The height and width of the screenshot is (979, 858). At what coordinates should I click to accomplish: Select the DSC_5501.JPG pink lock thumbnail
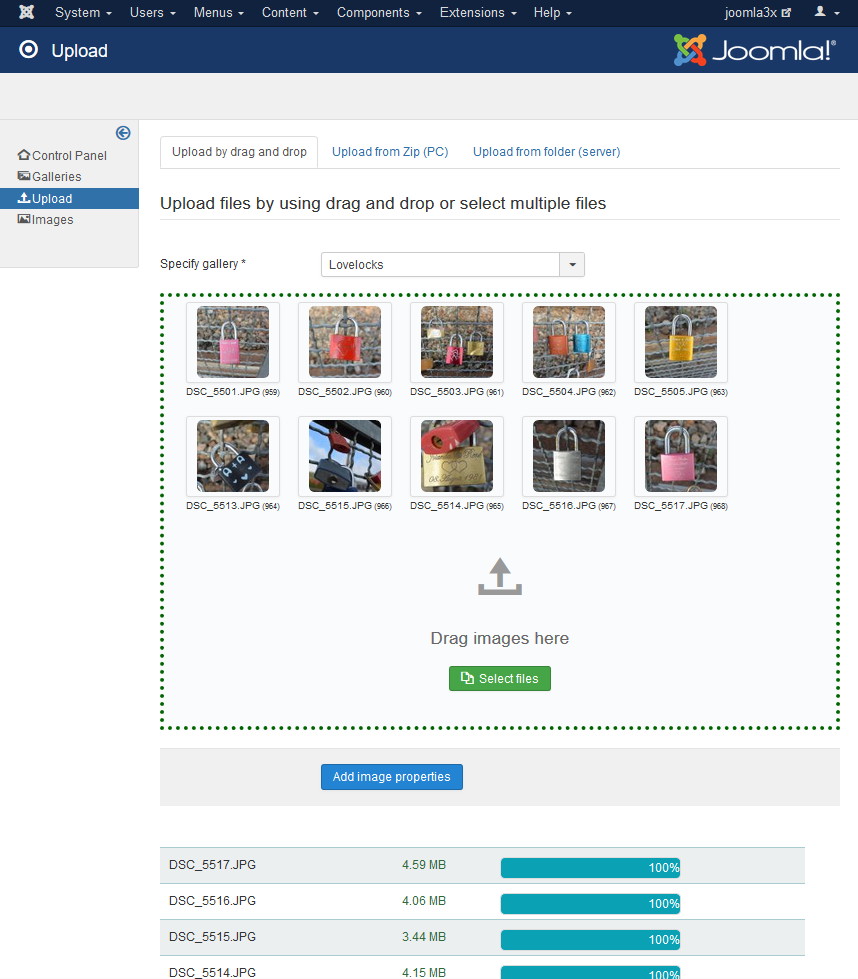coord(233,342)
